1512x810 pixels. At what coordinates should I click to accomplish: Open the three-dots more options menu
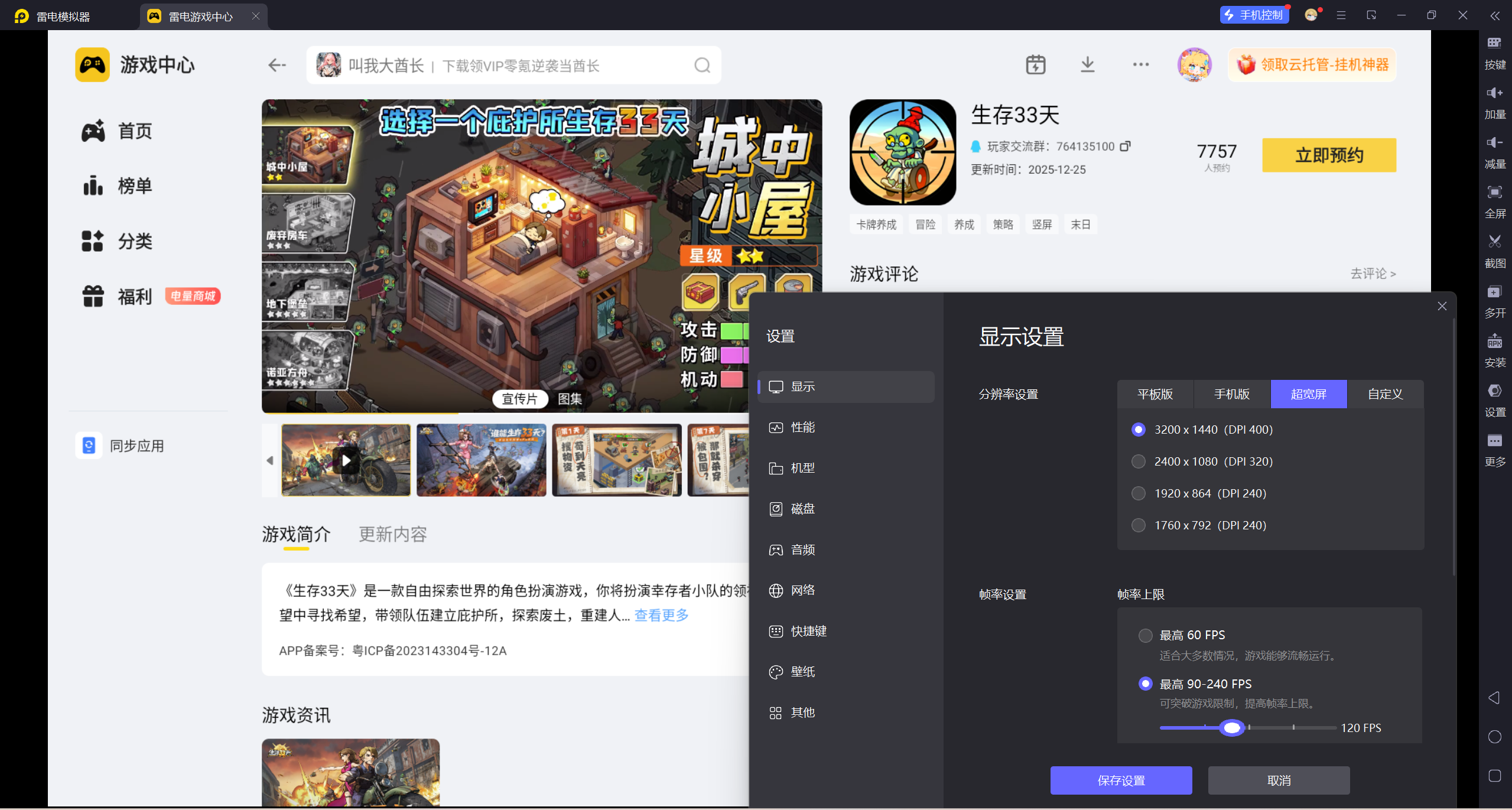(1140, 64)
